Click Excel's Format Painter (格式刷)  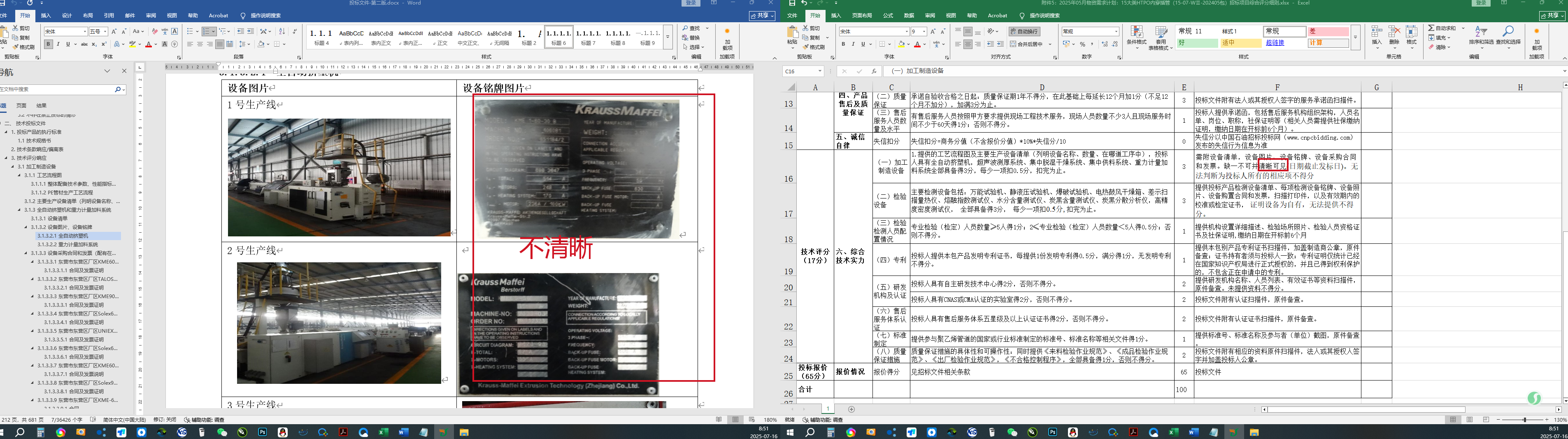[x=814, y=47]
